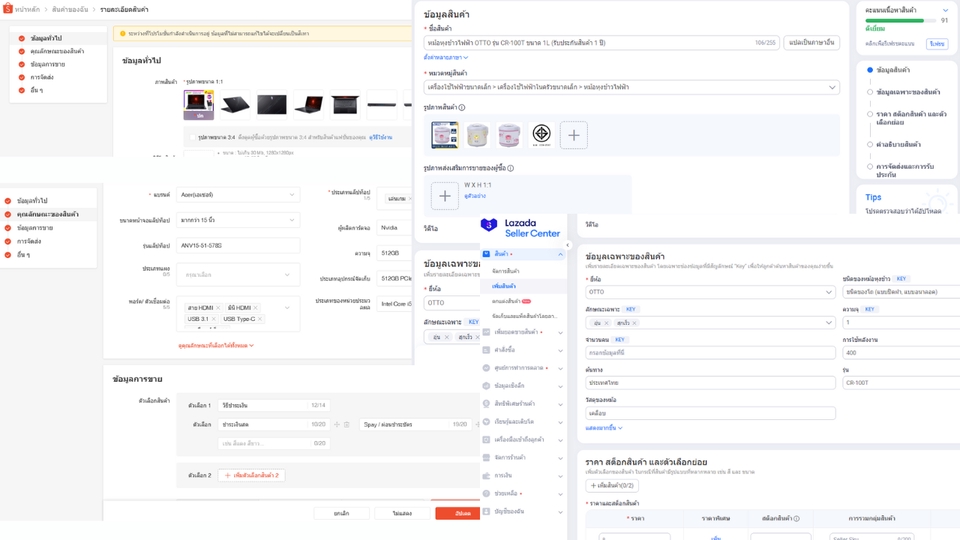This screenshot has width=960, height=540.
Task: Open the Acer brand dropdown
Action: pyautogui.click(x=238, y=195)
